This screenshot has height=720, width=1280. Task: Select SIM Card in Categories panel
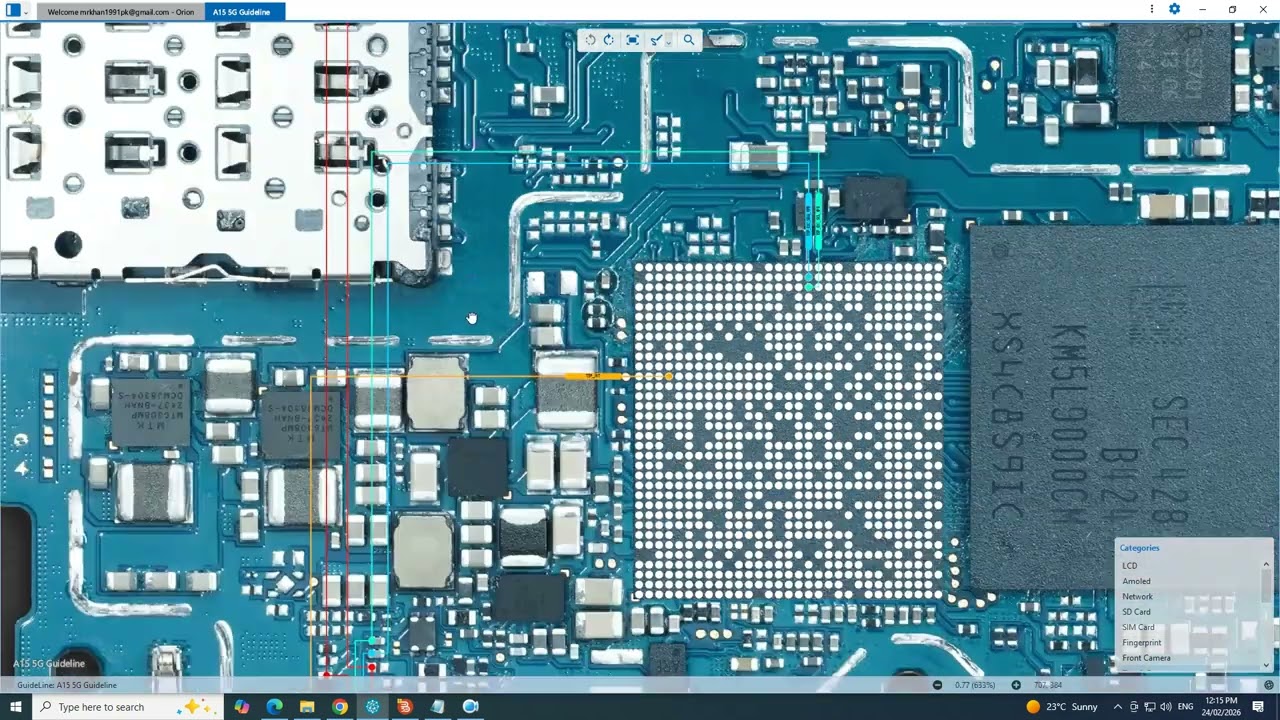pyautogui.click(x=1139, y=627)
